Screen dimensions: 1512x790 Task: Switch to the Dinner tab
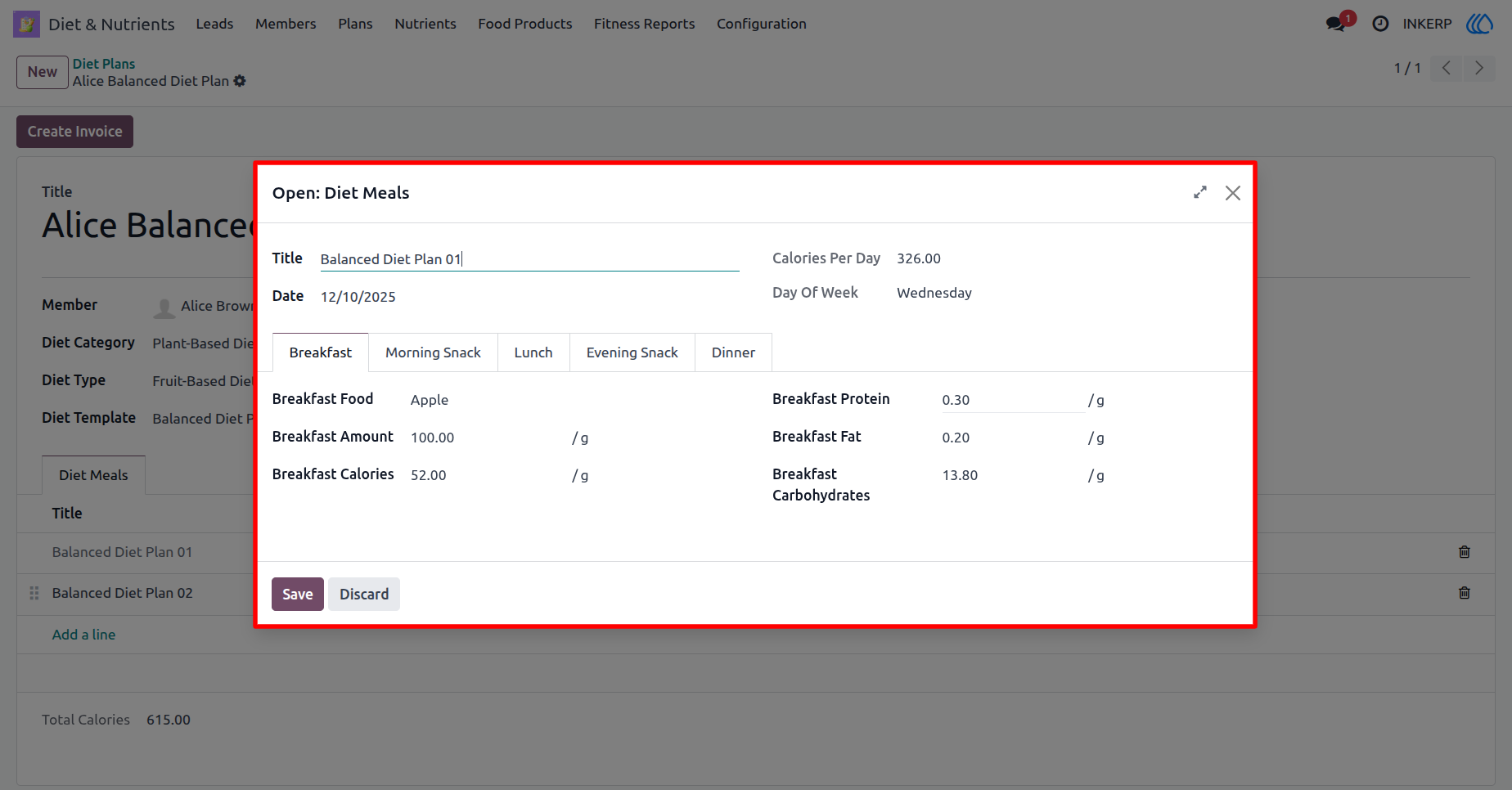[x=733, y=352]
